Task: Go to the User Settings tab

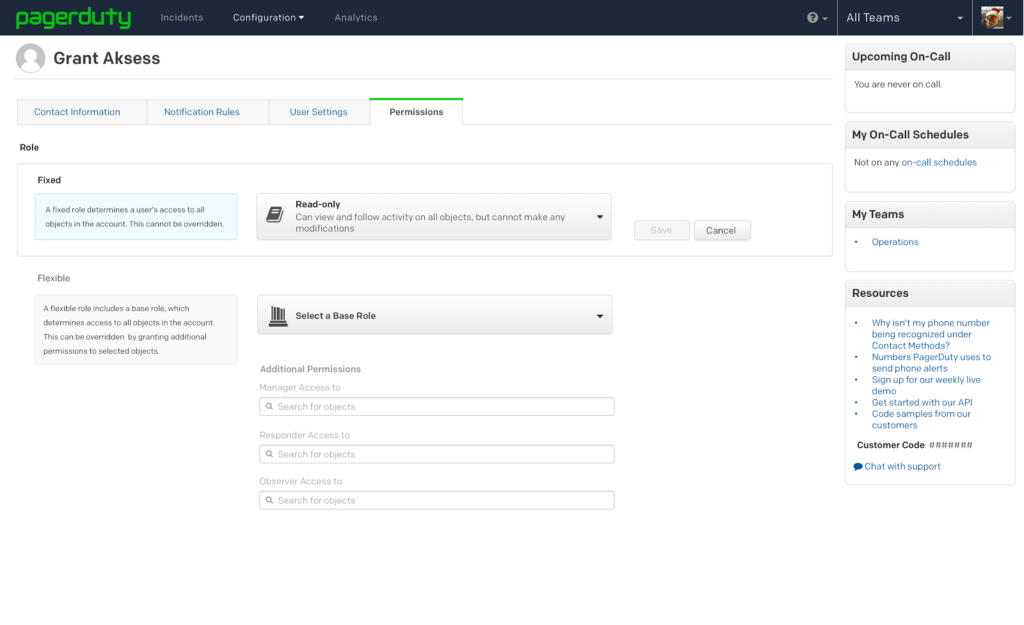Action: click(x=318, y=112)
